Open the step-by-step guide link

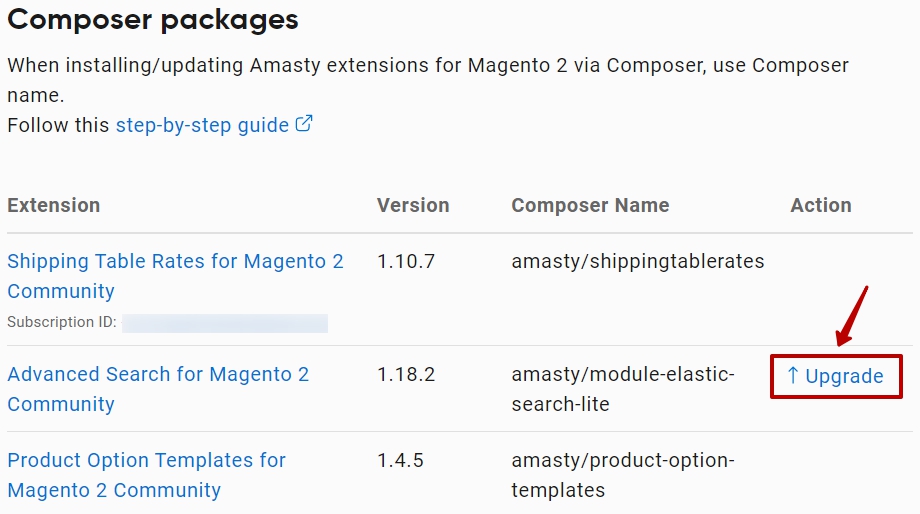(x=202, y=125)
